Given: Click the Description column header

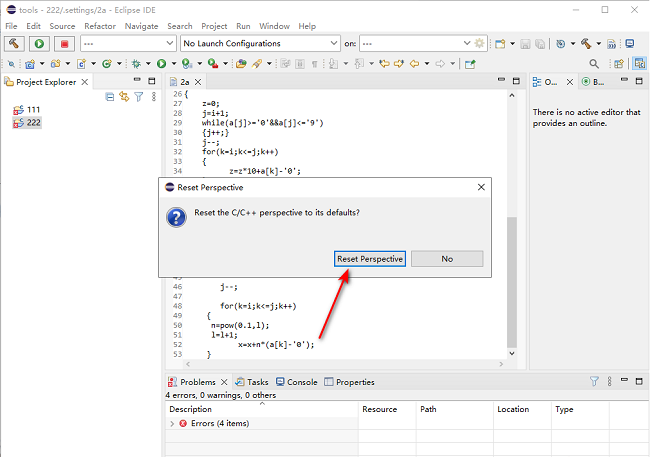Looking at the screenshot, I should (x=190, y=409).
